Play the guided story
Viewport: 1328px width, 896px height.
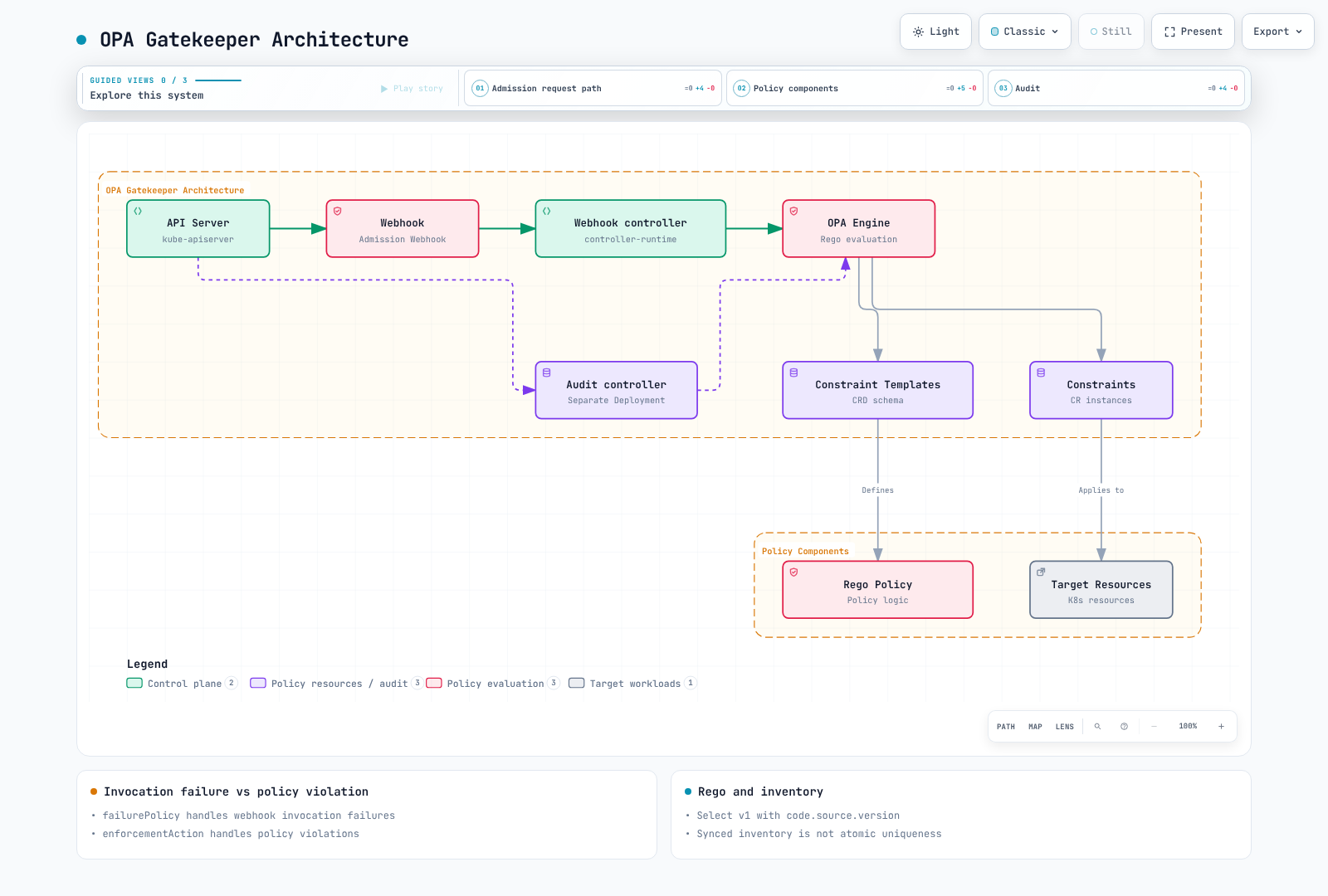click(x=412, y=89)
